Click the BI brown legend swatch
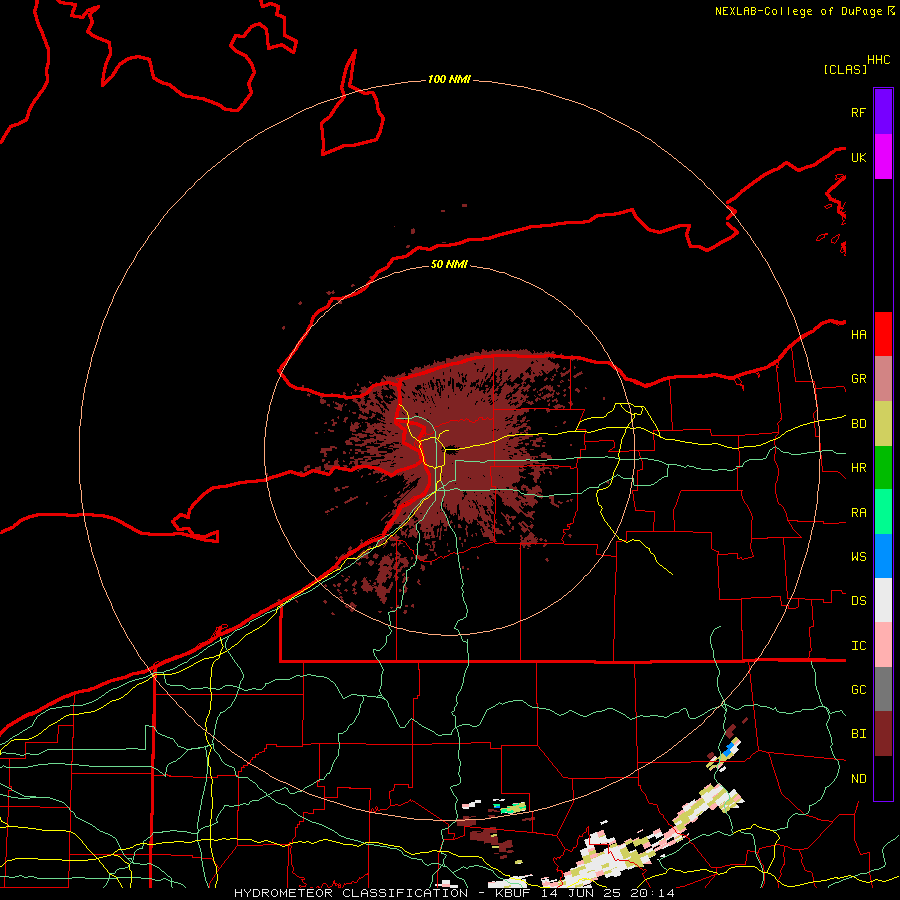 tap(883, 734)
